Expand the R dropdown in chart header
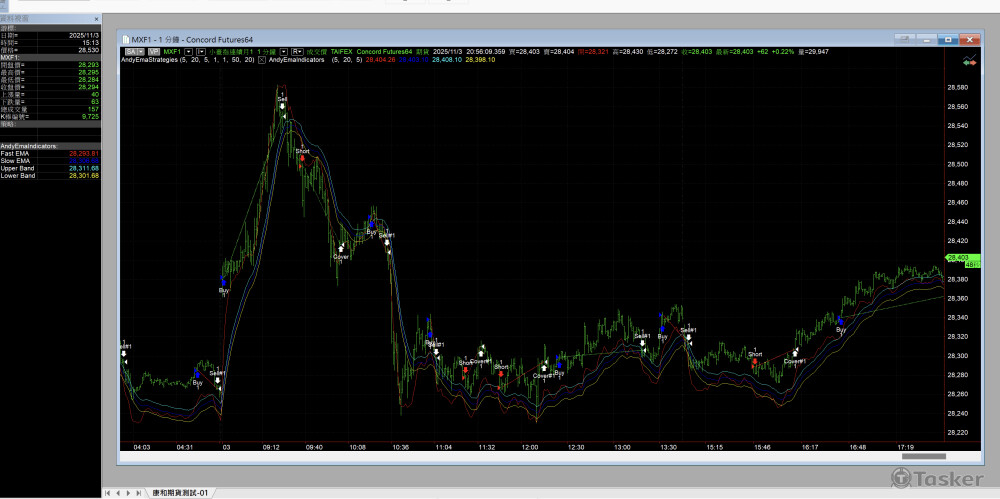Screen dimensions: 1000x499 point(298,51)
